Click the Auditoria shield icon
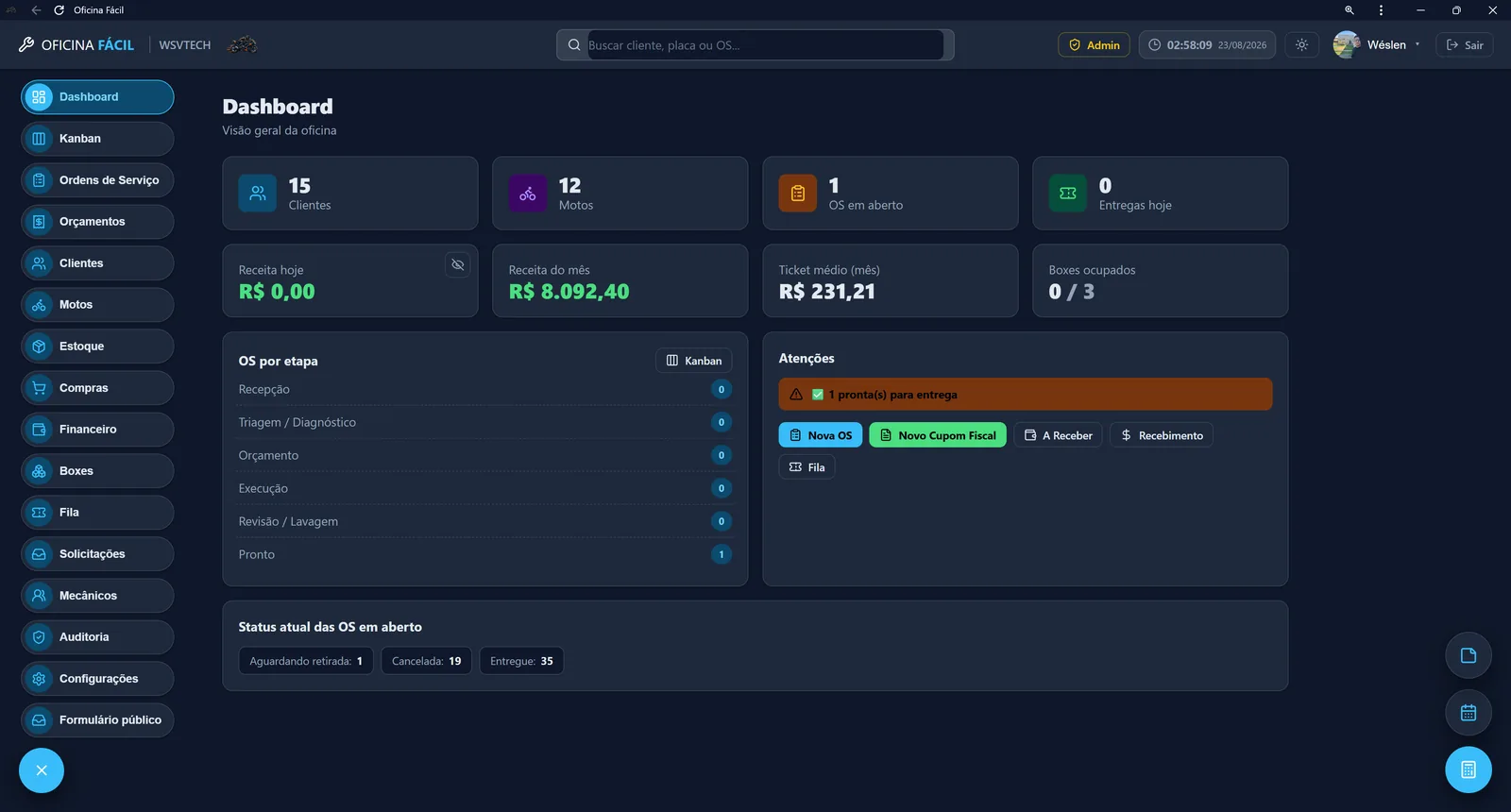The height and width of the screenshot is (812, 1511). point(39,637)
